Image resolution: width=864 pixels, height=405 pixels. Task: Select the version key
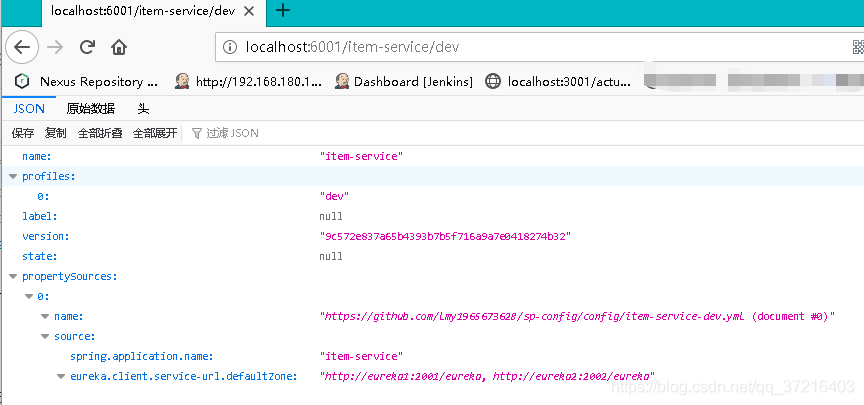pos(46,236)
